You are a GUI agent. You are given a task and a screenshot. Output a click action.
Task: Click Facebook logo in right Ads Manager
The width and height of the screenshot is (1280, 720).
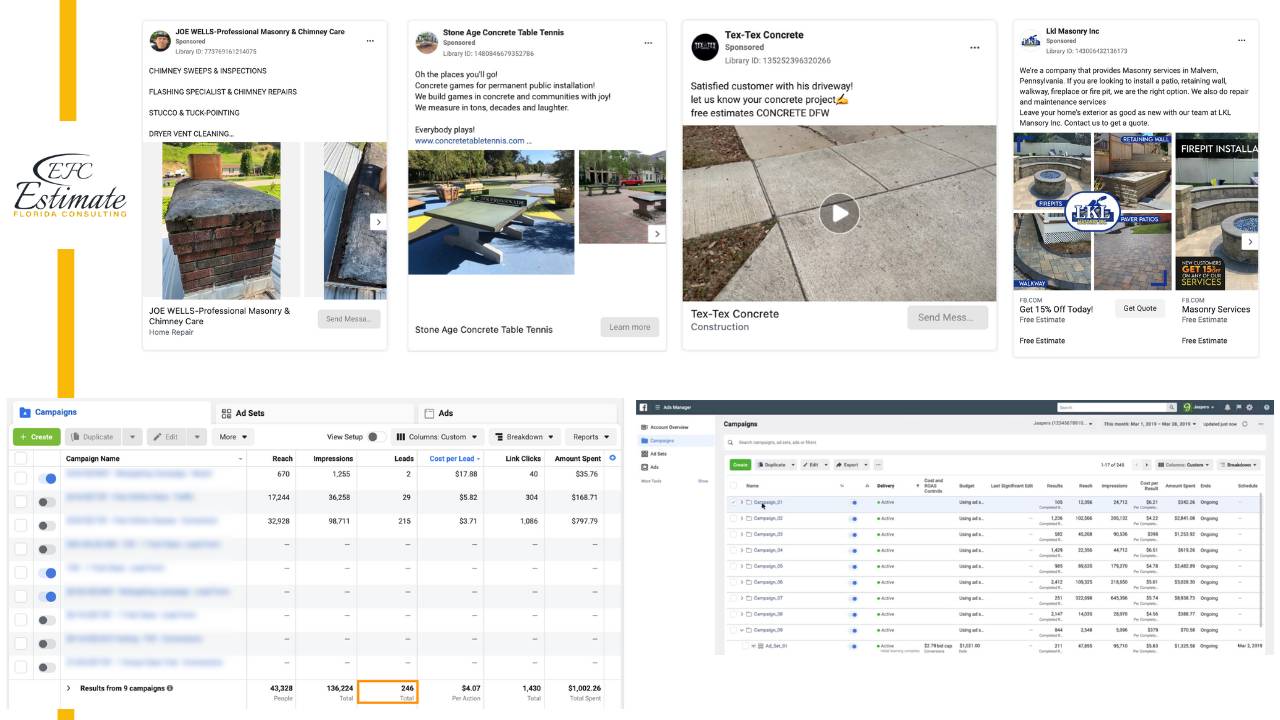click(643, 407)
